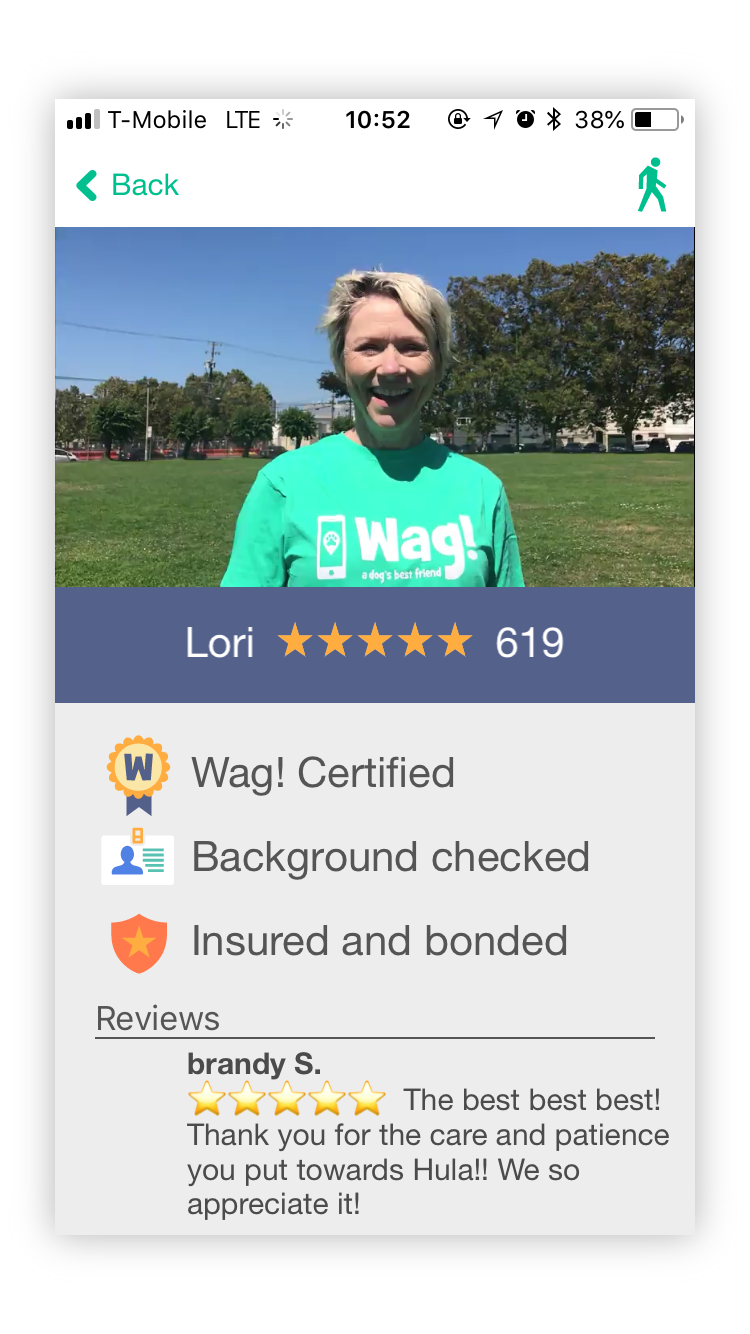Tap the orange insured shield icon
This screenshot has height=1334, width=750.
(x=139, y=942)
